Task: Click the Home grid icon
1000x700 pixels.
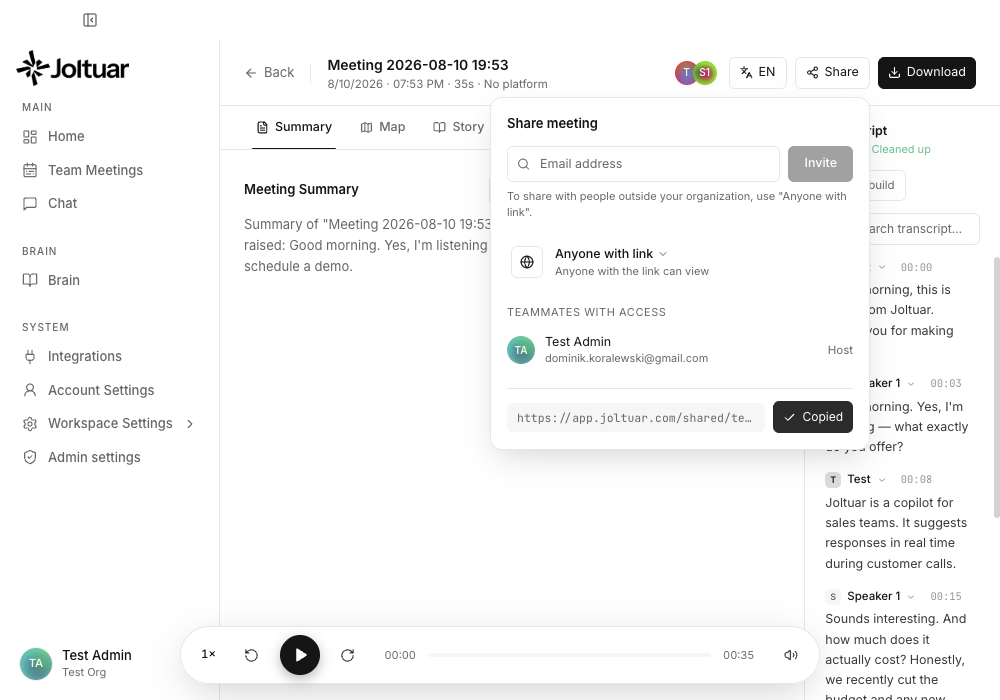Action: coord(30,136)
